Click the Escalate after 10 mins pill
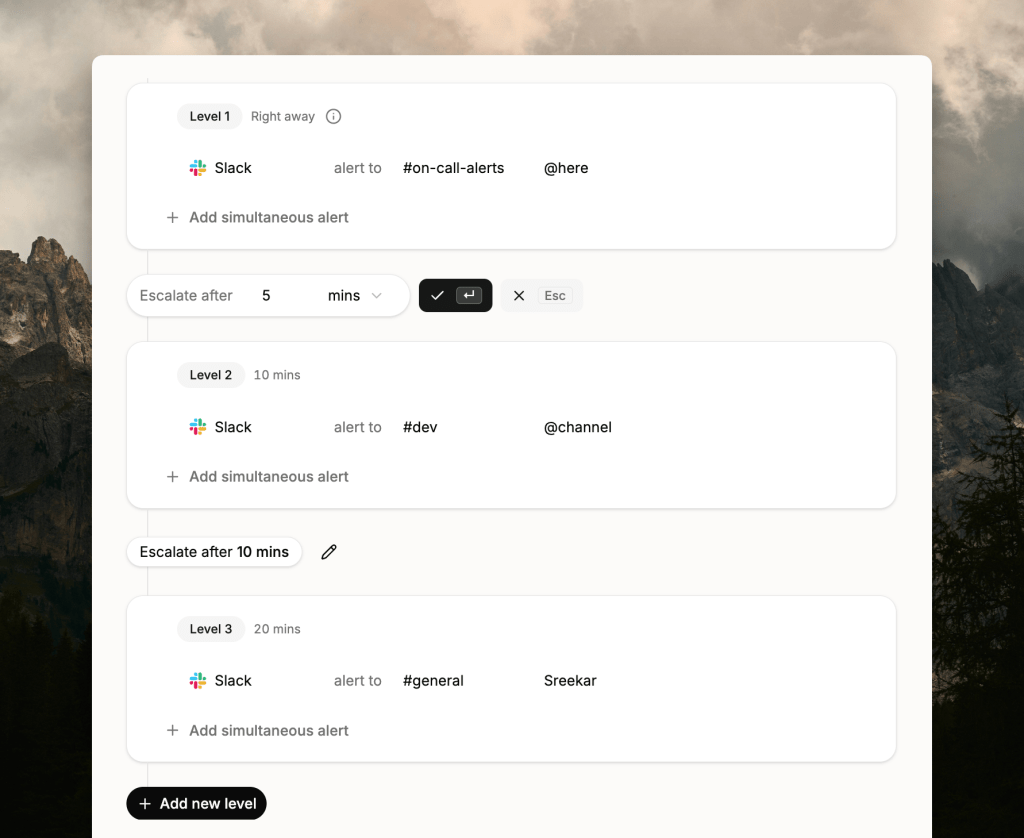 (x=214, y=552)
